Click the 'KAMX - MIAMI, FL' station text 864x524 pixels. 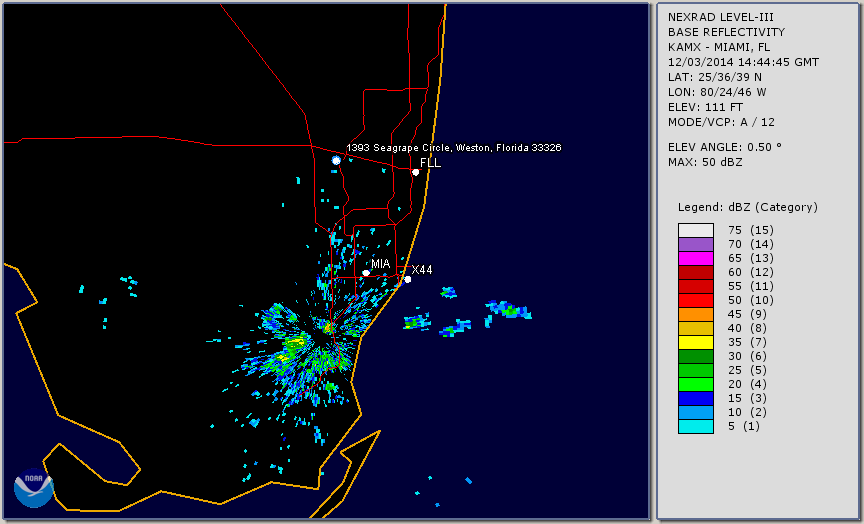tap(719, 47)
